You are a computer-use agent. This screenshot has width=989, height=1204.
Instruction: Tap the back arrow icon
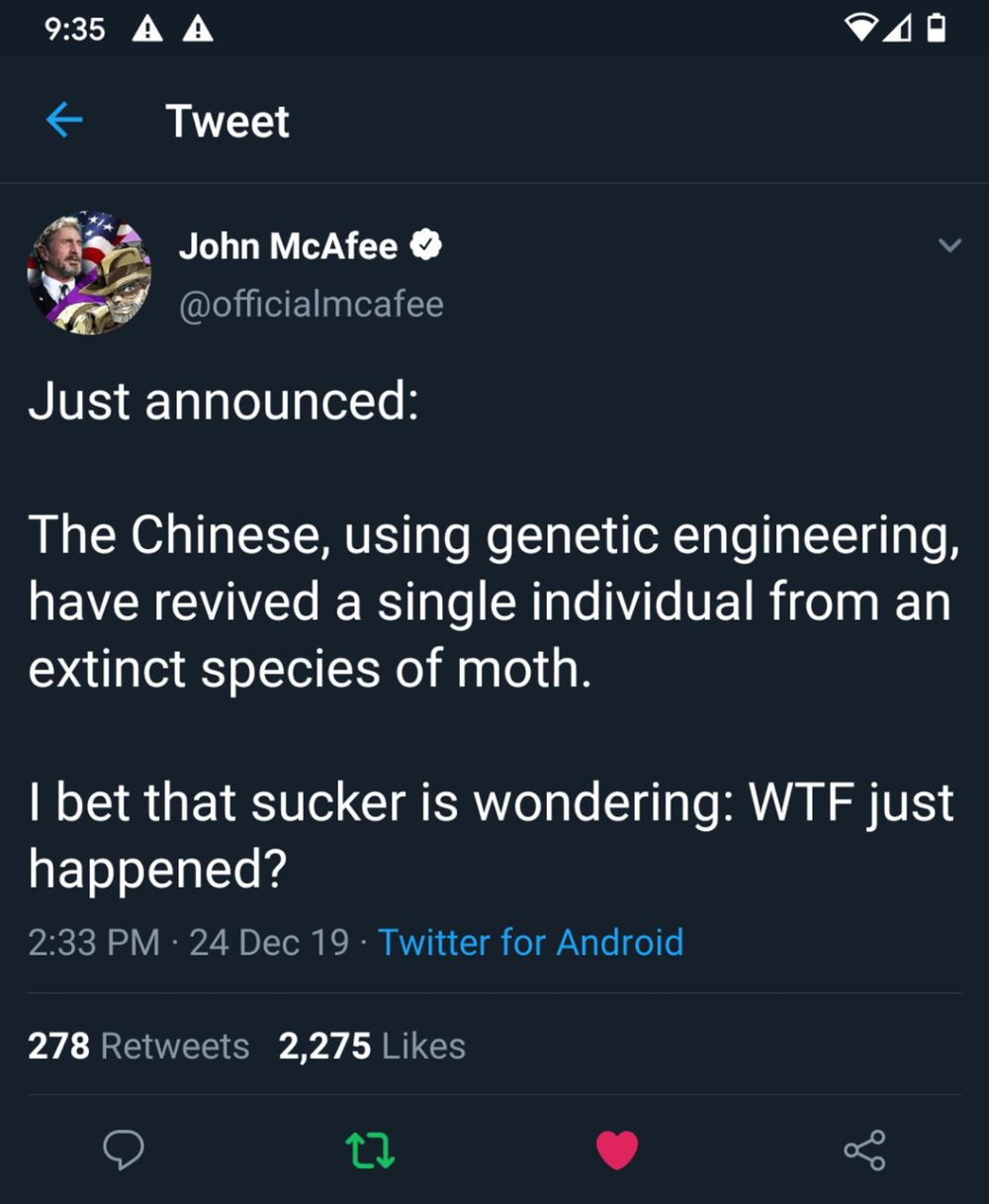point(64,121)
